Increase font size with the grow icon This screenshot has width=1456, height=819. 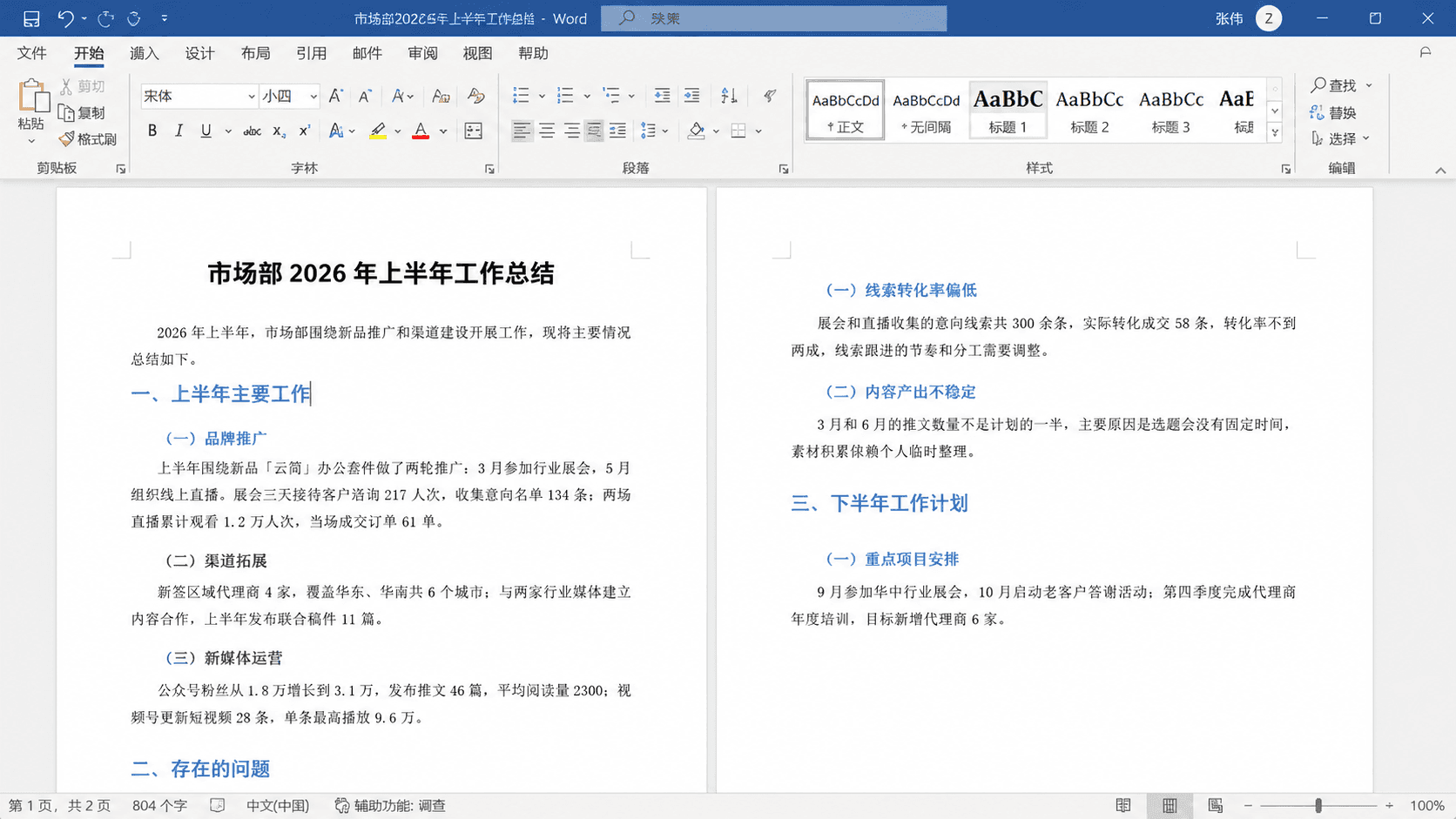(336, 96)
